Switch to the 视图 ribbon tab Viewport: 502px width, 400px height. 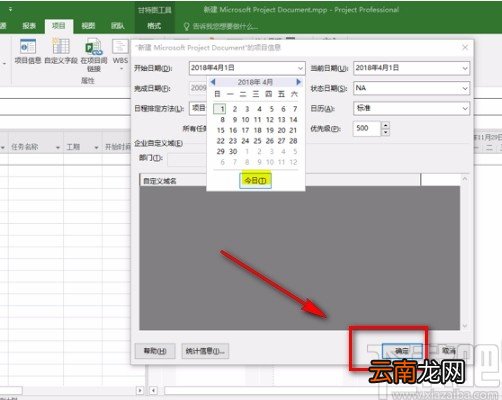[x=88, y=26]
